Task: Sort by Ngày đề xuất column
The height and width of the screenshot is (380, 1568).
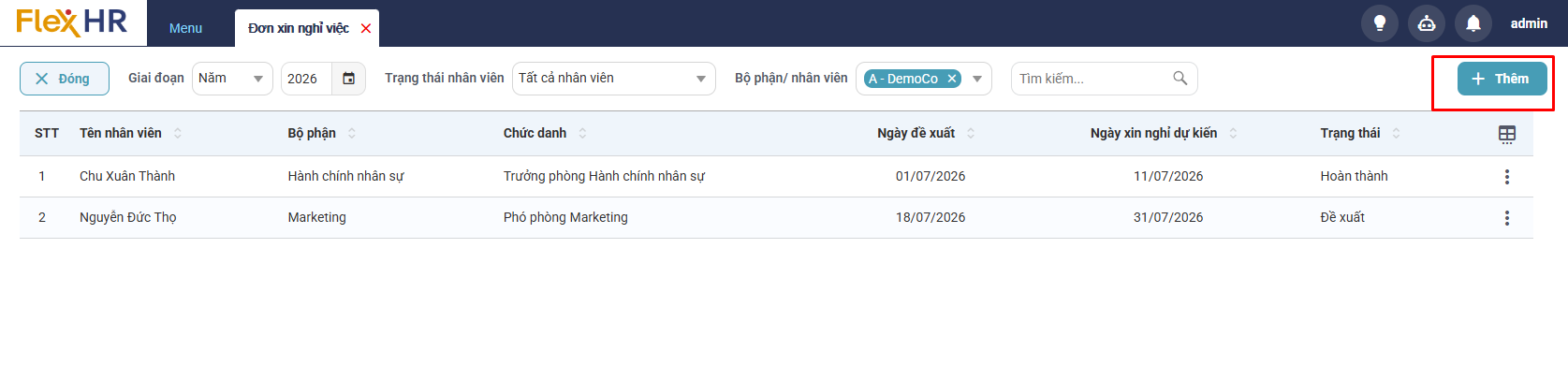Action: [971, 133]
